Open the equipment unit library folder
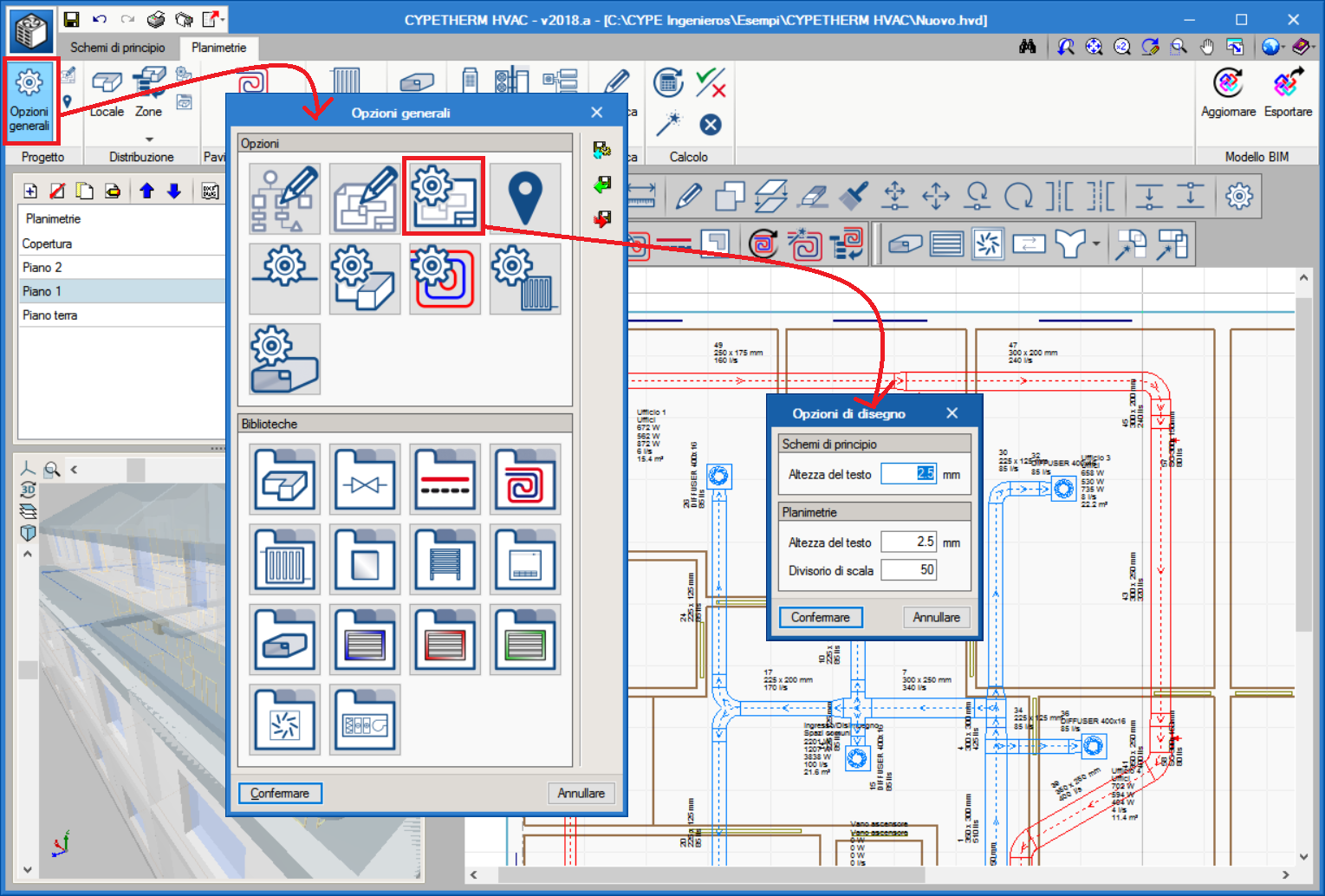The image size is (1325, 896). click(365, 719)
